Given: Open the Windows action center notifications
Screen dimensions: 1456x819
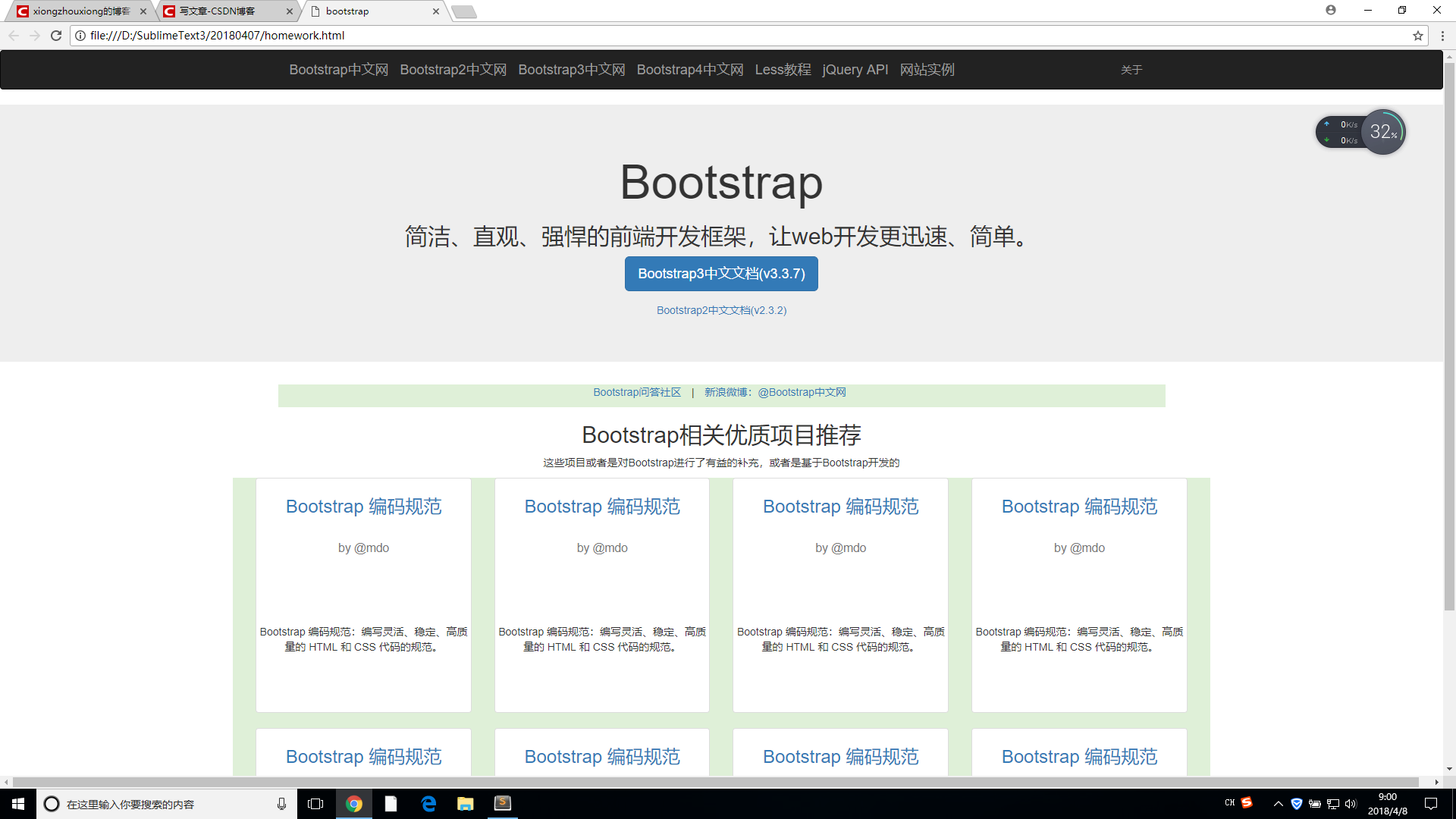Looking at the screenshot, I should (x=1431, y=804).
